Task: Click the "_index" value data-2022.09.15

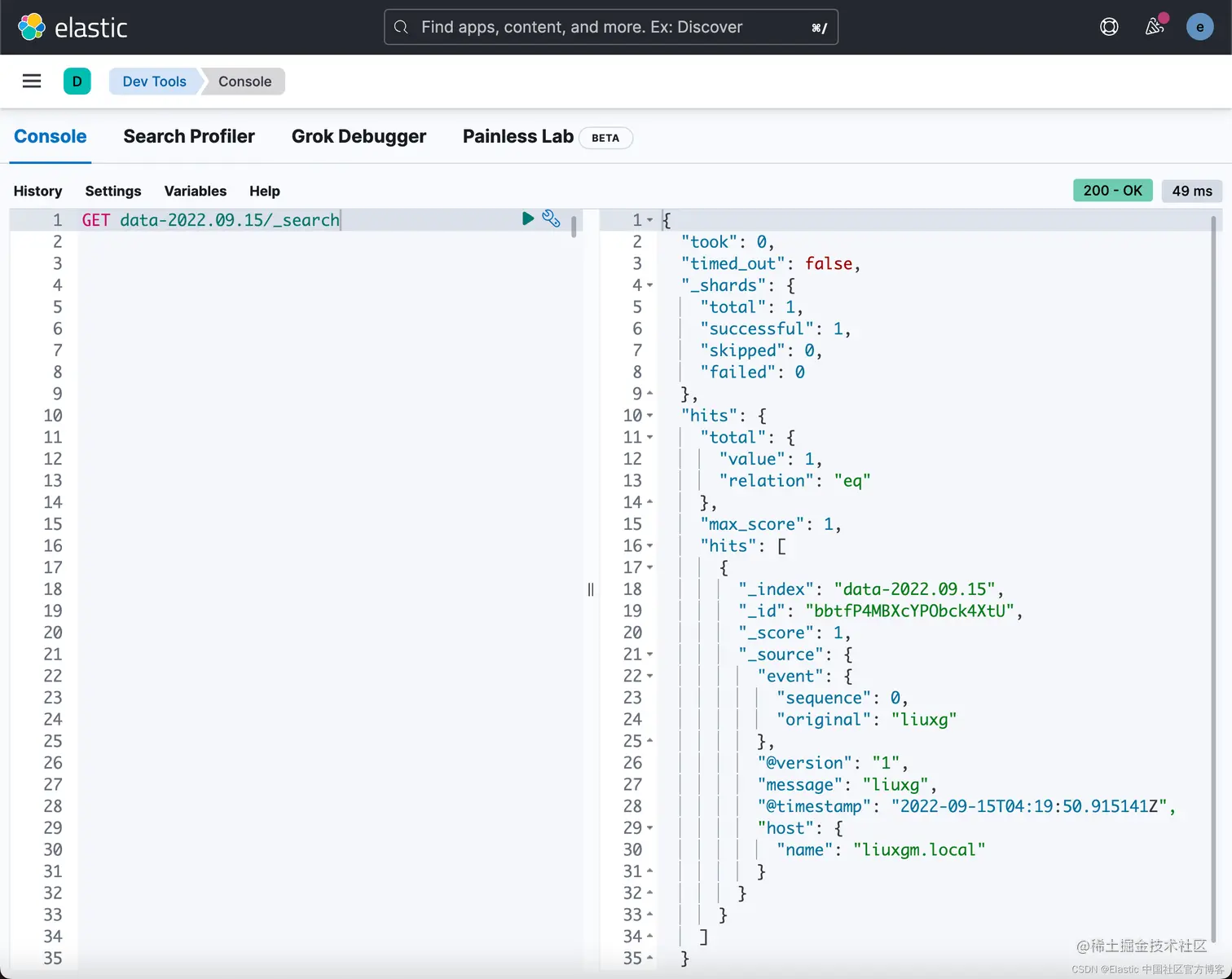Action: click(914, 589)
